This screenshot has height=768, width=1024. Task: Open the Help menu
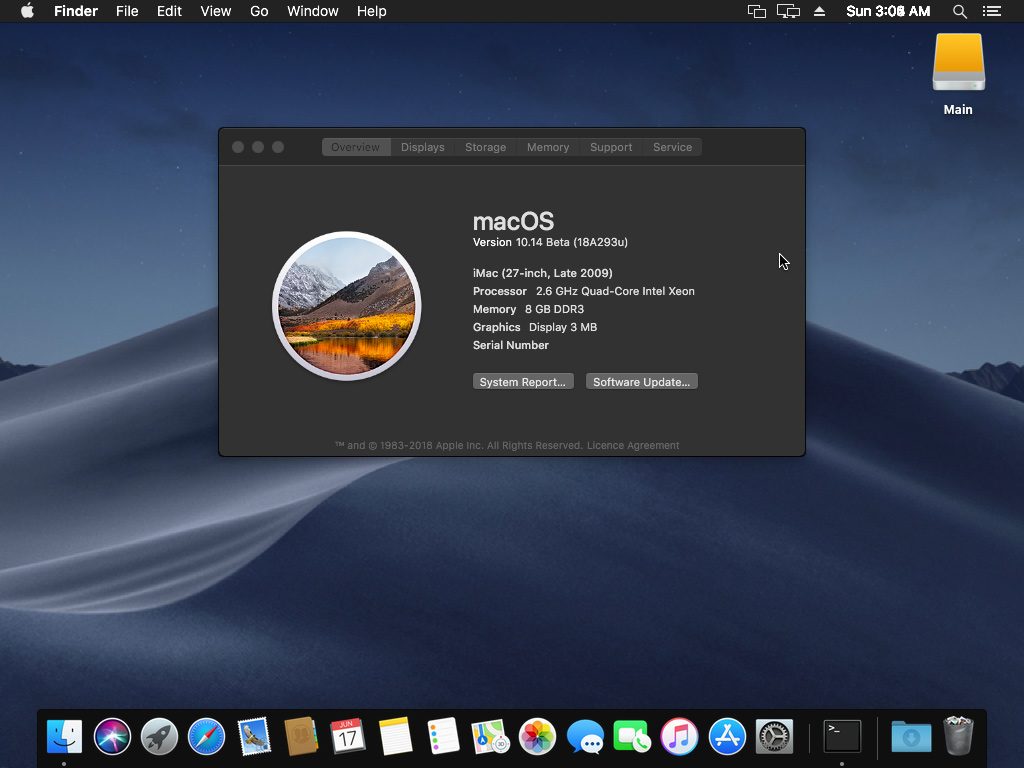pos(372,11)
